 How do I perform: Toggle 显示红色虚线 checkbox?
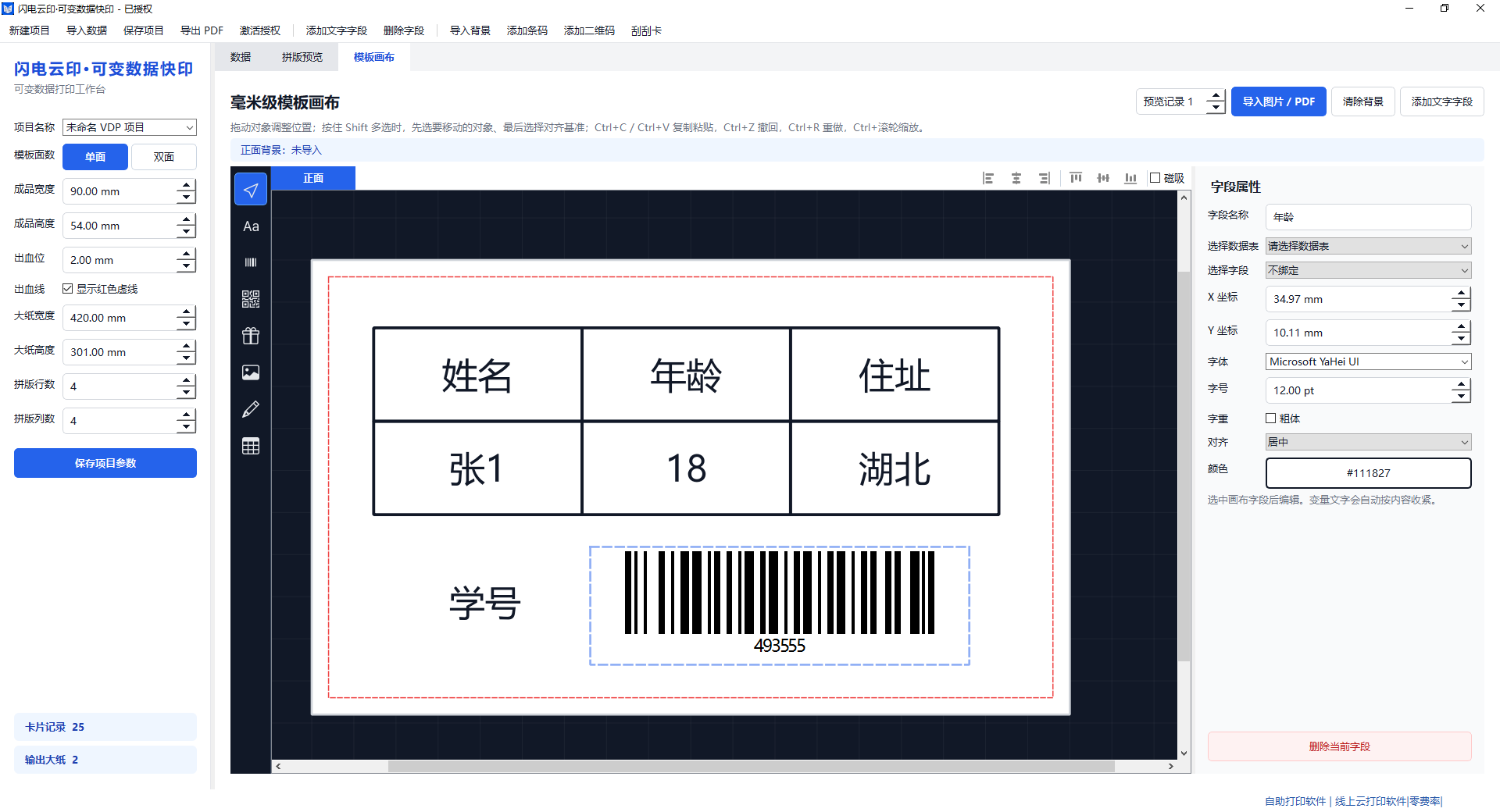(x=68, y=289)
